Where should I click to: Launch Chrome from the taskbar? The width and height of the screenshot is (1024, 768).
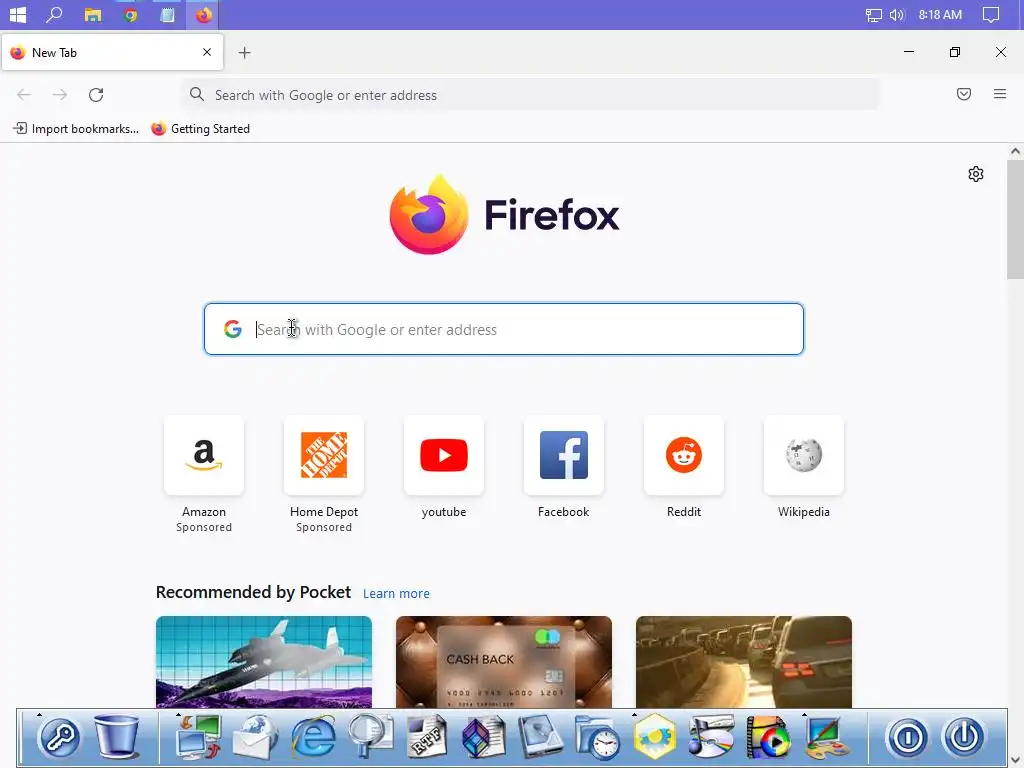(130, 14)
